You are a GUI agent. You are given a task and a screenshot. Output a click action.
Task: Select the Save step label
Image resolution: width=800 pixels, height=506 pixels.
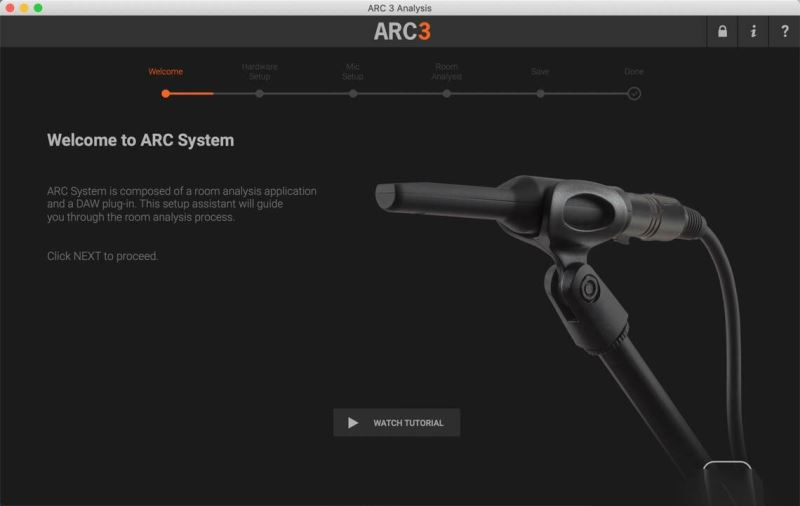(540, 71)
